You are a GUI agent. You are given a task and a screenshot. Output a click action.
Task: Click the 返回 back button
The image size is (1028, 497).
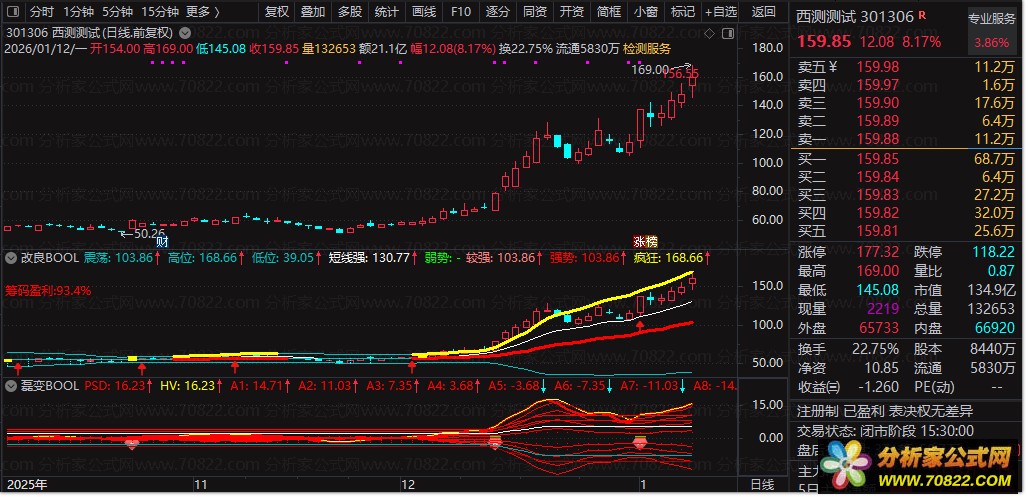point(762,11)
